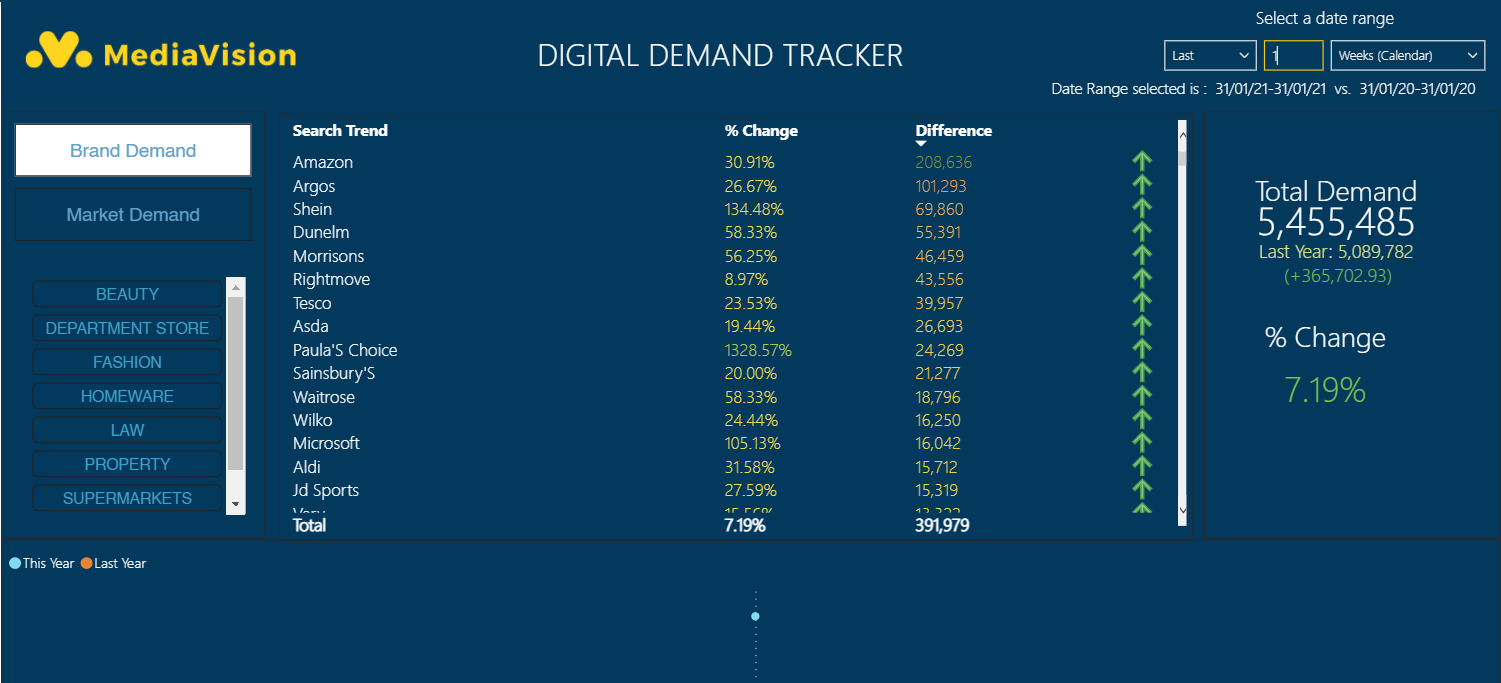This screenshot has width=1501, height=683.
Task: Sort table by the Difference column header
Action: (x=954, y=131)
